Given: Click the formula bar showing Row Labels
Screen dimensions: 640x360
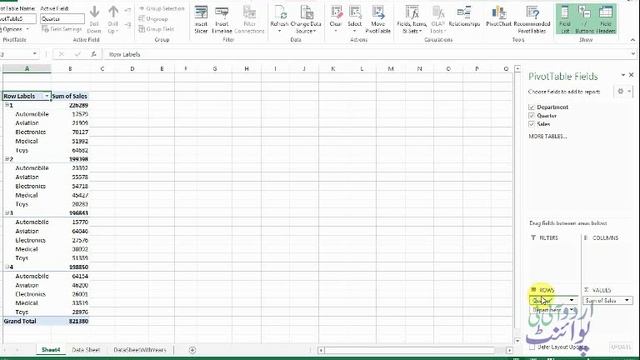Looking at the screenshot, I should (x=367, y=54).
